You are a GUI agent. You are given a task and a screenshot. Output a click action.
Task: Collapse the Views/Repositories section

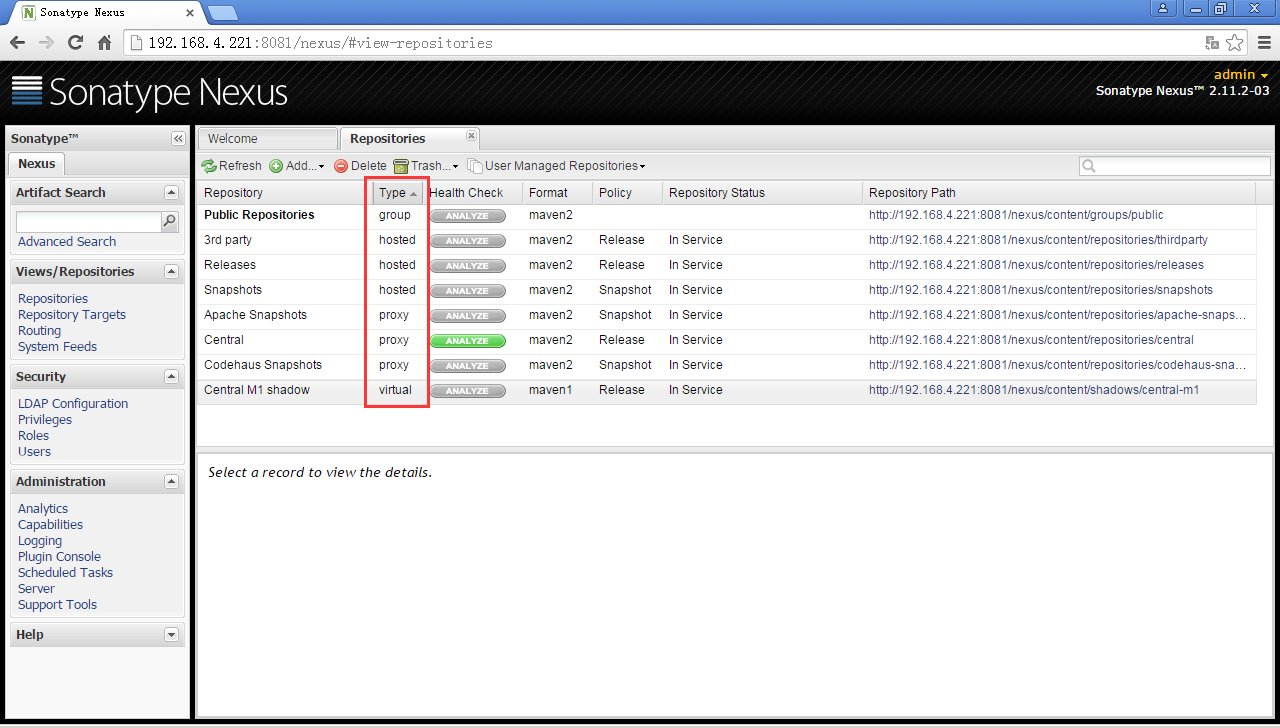[171, 271]
